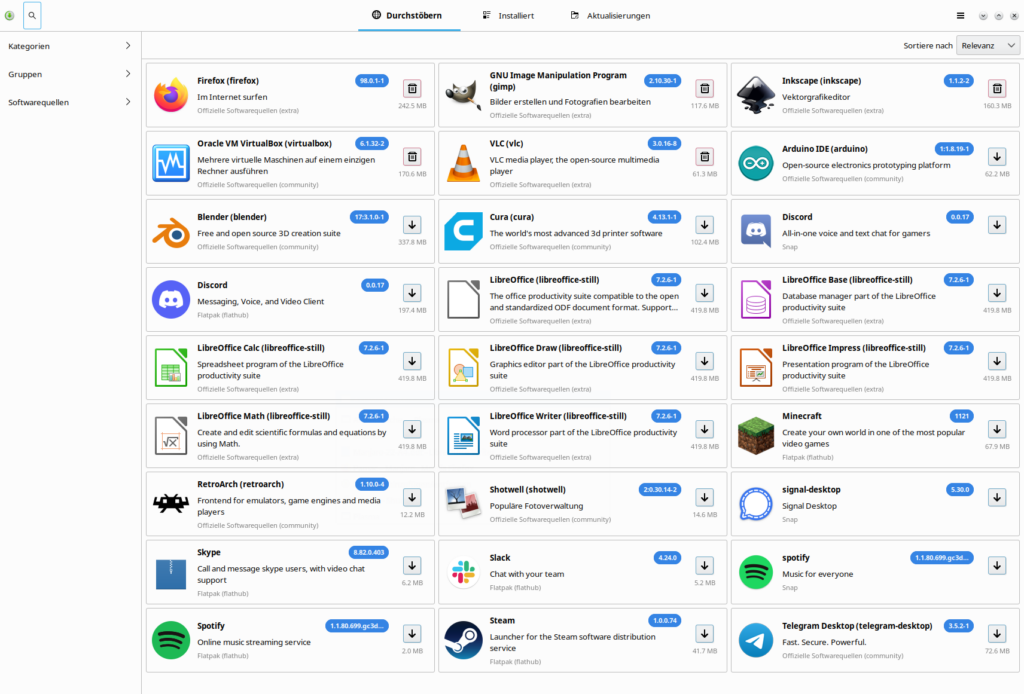The height and width of the screenshot is (694, 1024).
Task: Click the "Telegram Desktop (telegram-desktop)" title
Action: (x=857, y=625)
